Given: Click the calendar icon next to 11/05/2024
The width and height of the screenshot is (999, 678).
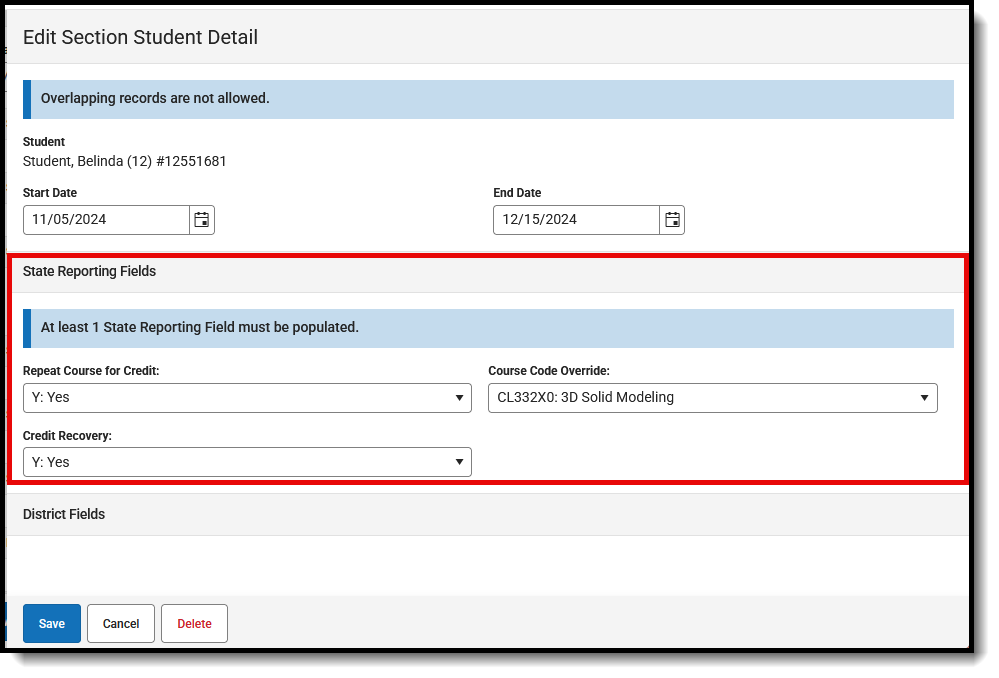Looking at the screenshot, I should pos(201,219).
